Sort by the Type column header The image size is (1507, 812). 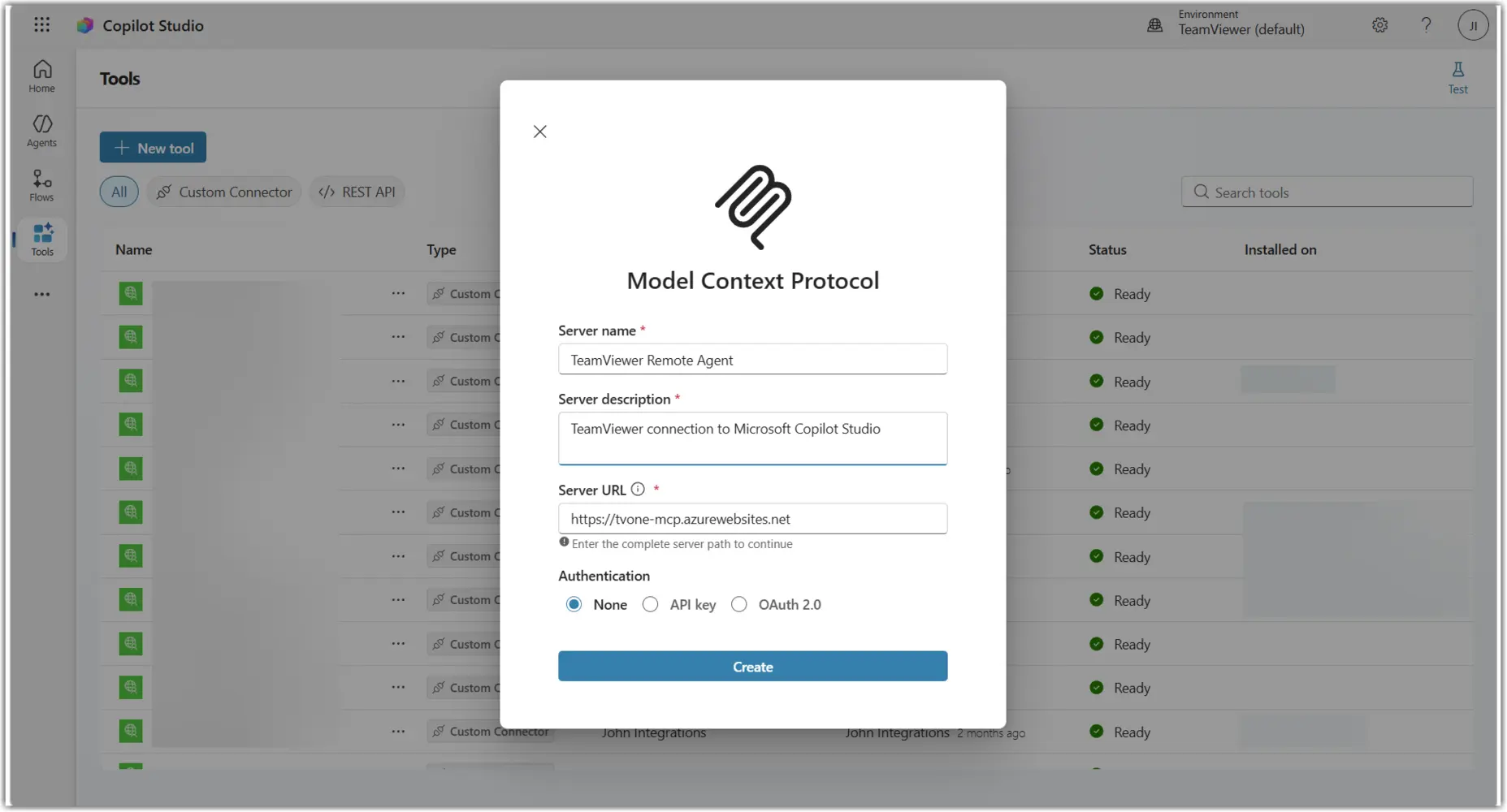[x=441, y=249]
